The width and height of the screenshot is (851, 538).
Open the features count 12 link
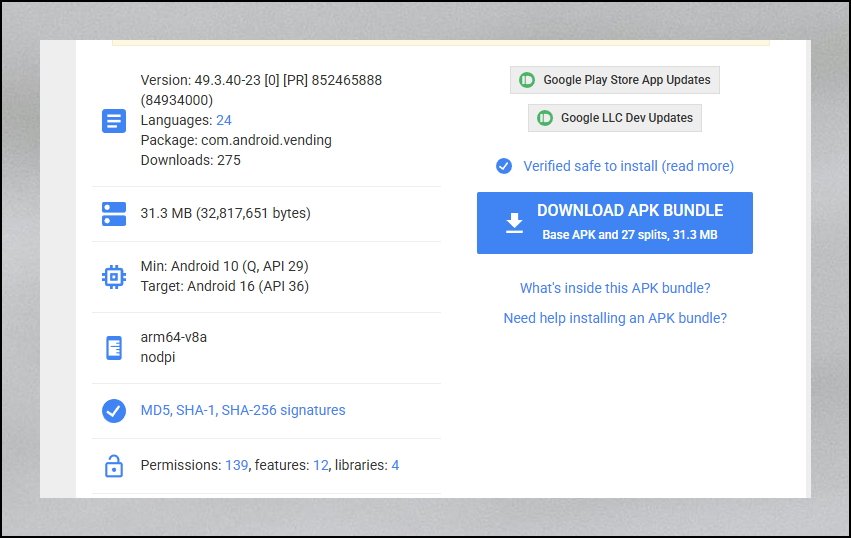coord(321,465)
